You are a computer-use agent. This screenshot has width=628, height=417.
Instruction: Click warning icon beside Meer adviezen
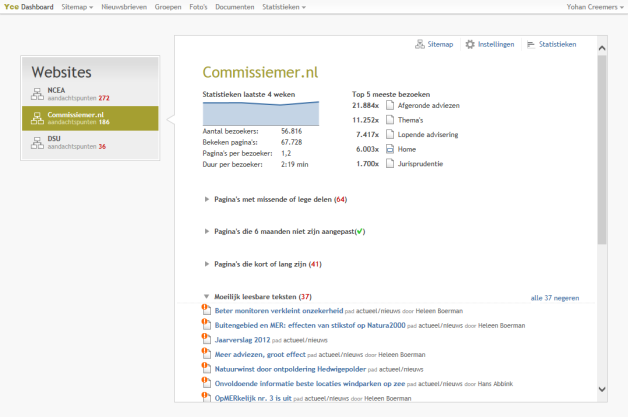(x=206, y=353)
